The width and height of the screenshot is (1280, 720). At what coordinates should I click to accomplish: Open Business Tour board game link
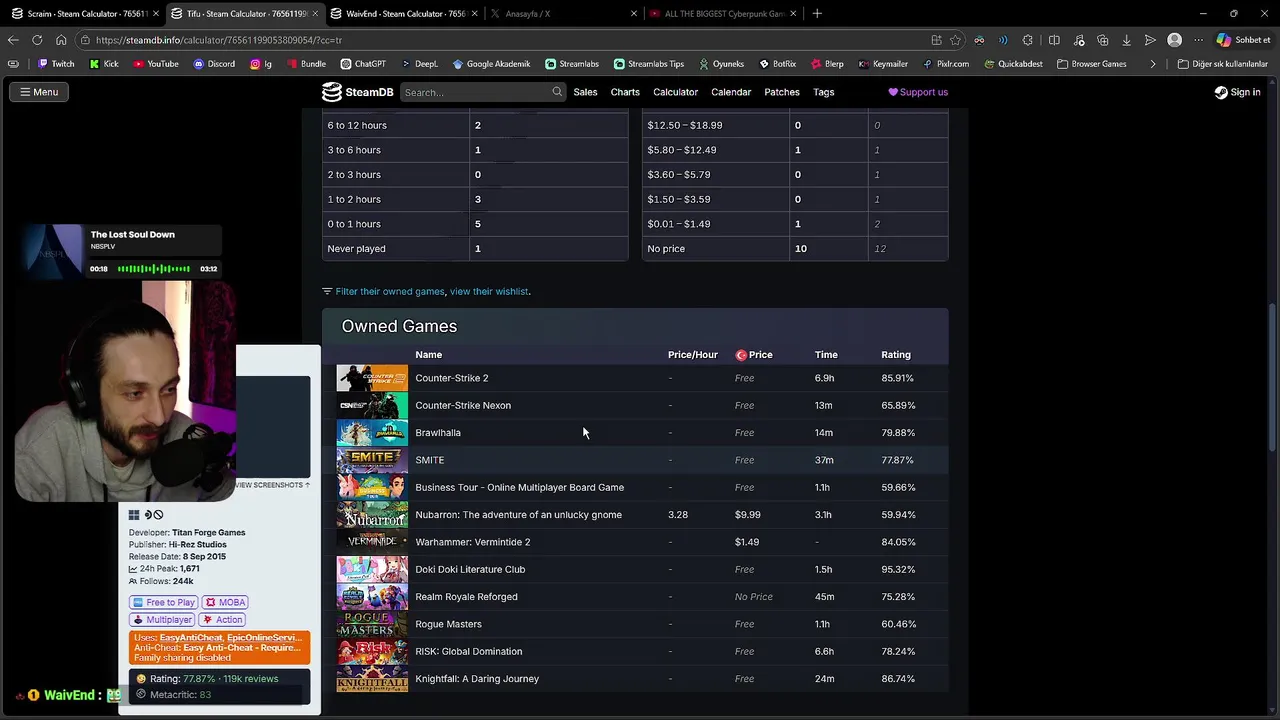(x=520, y=487)
